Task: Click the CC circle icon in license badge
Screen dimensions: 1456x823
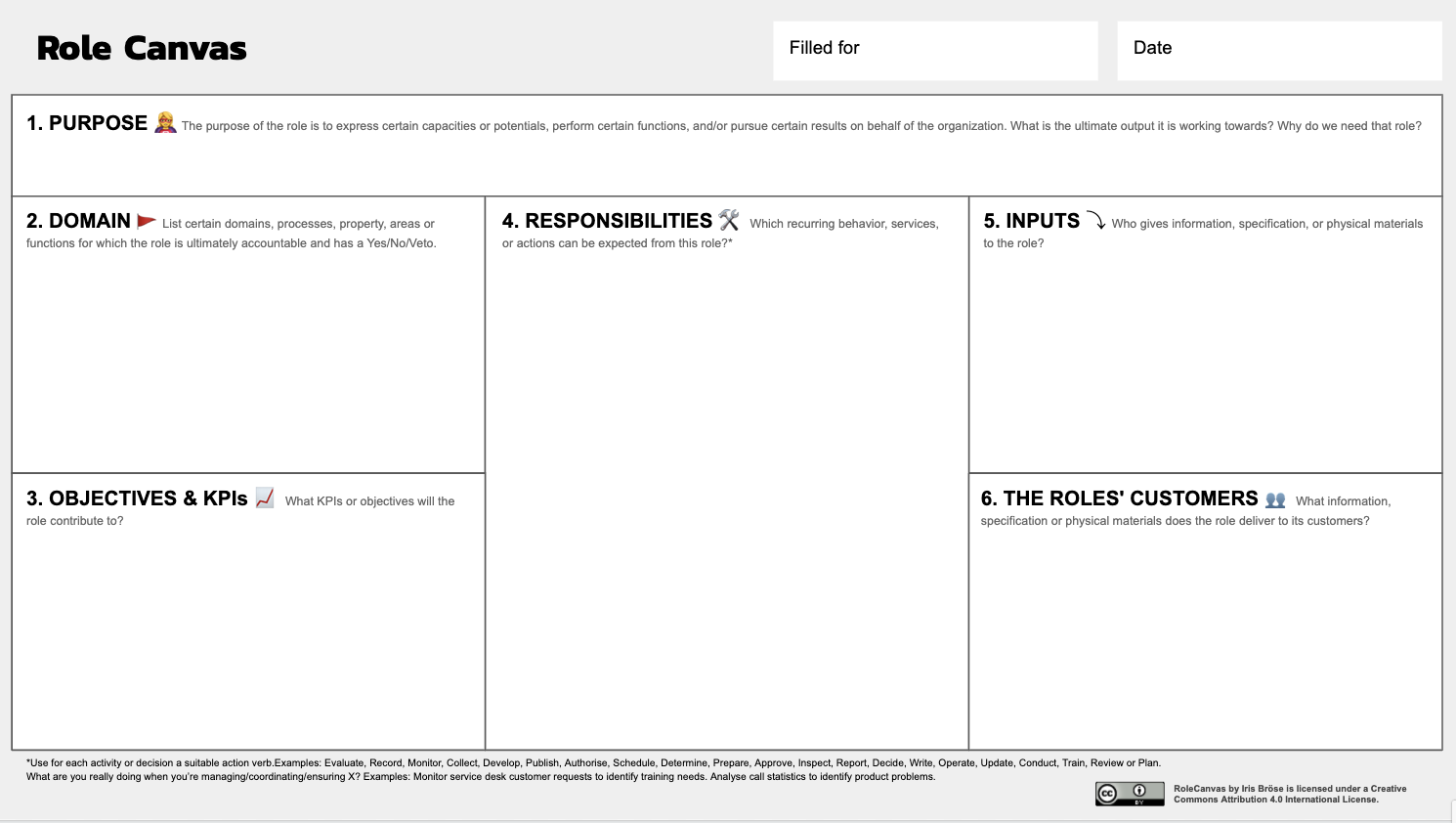Action: coord(1106,794)
